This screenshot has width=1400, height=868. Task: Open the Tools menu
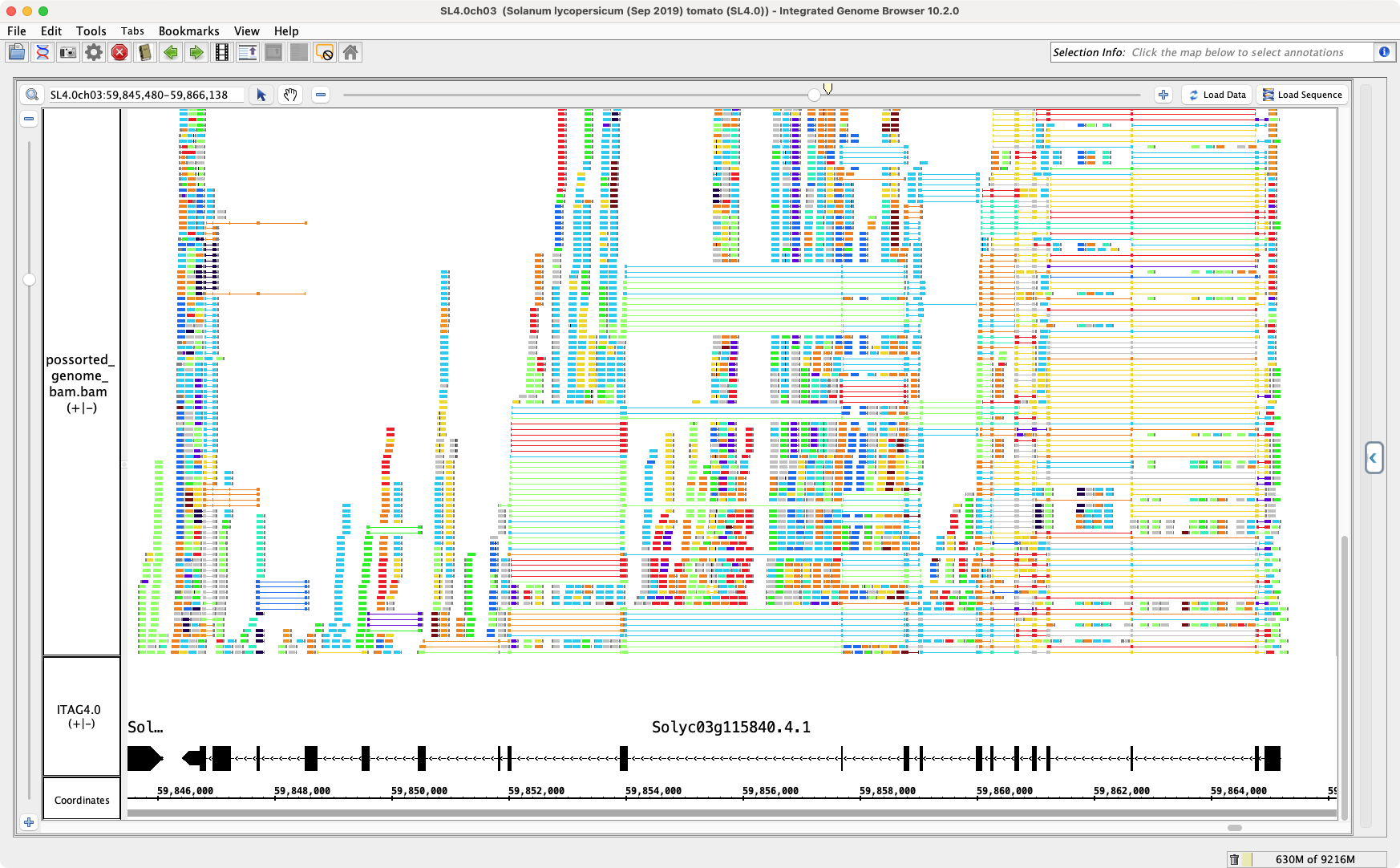pos(91,31)
